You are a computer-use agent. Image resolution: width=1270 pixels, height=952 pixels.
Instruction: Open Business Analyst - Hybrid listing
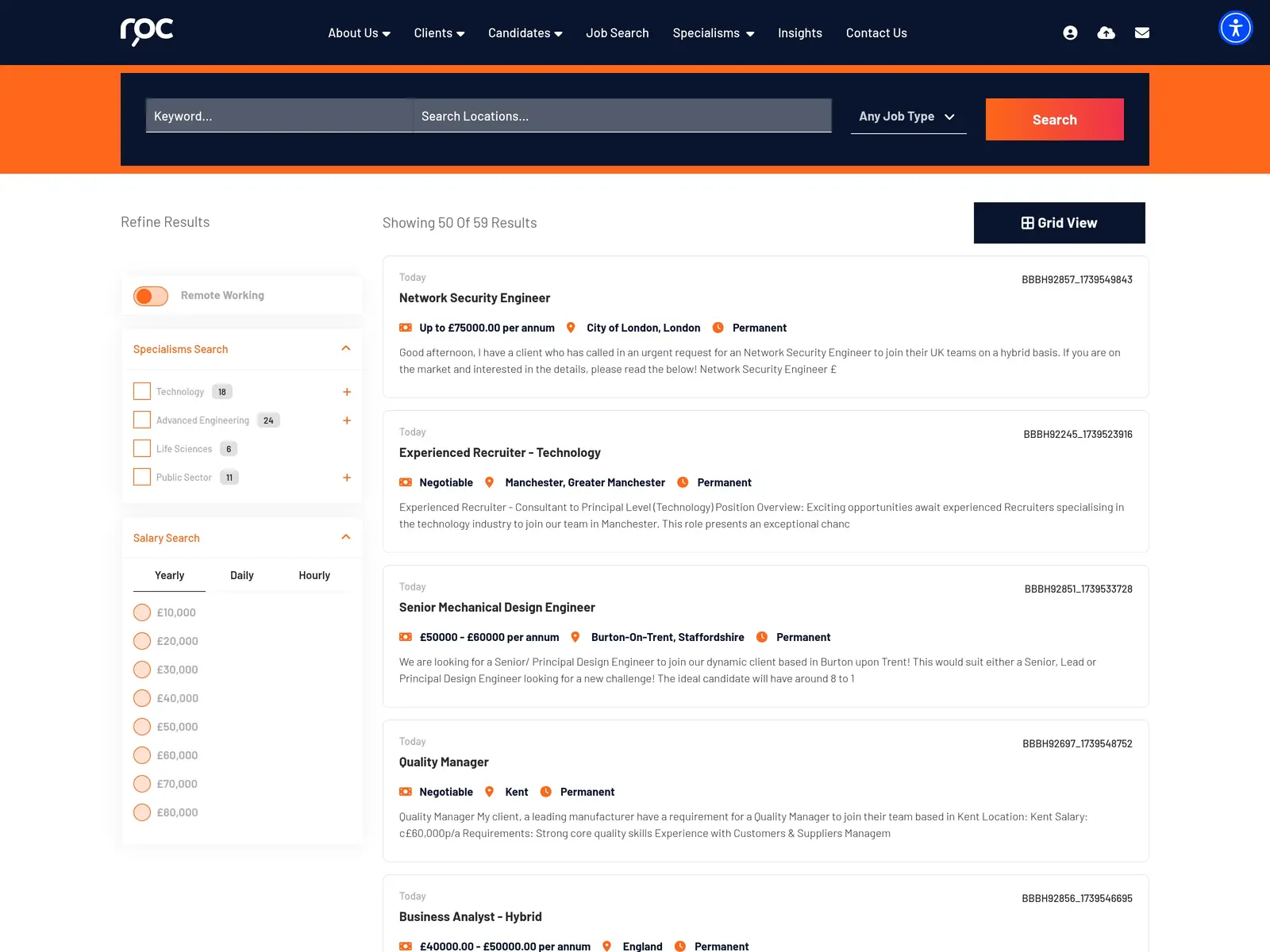[471, 917]
